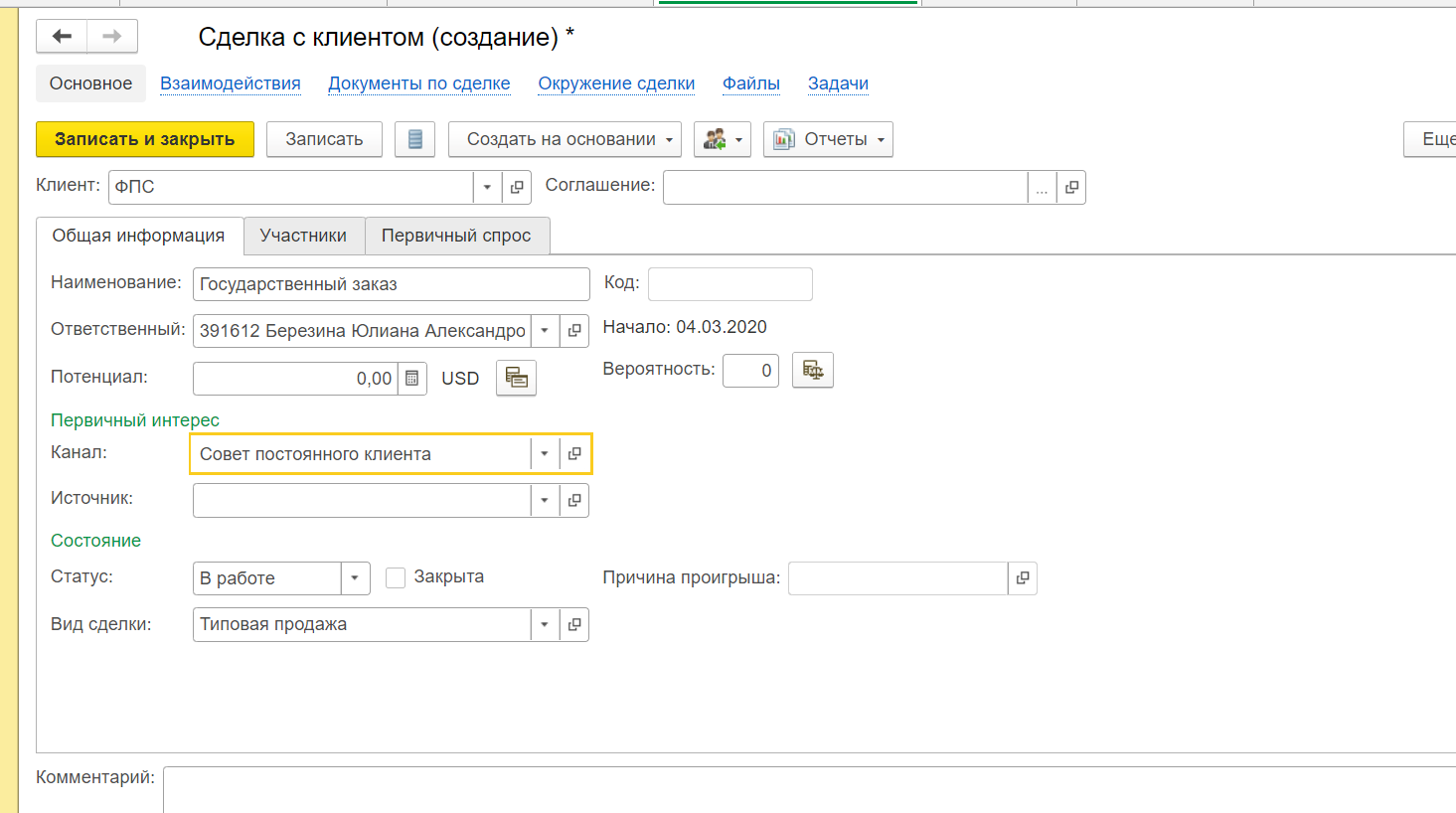Expand the Вид сделки dropdown

(x=545, y=625)
